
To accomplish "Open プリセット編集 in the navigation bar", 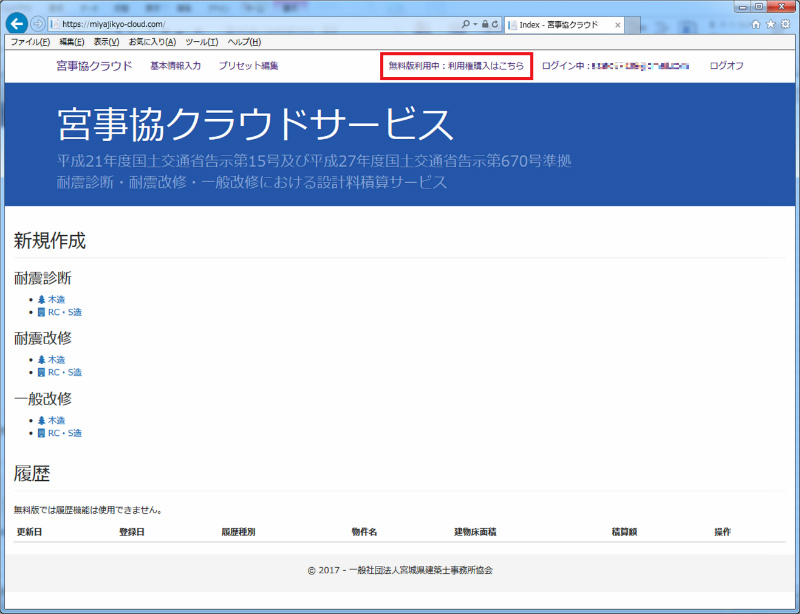I will tap(248, 66).
